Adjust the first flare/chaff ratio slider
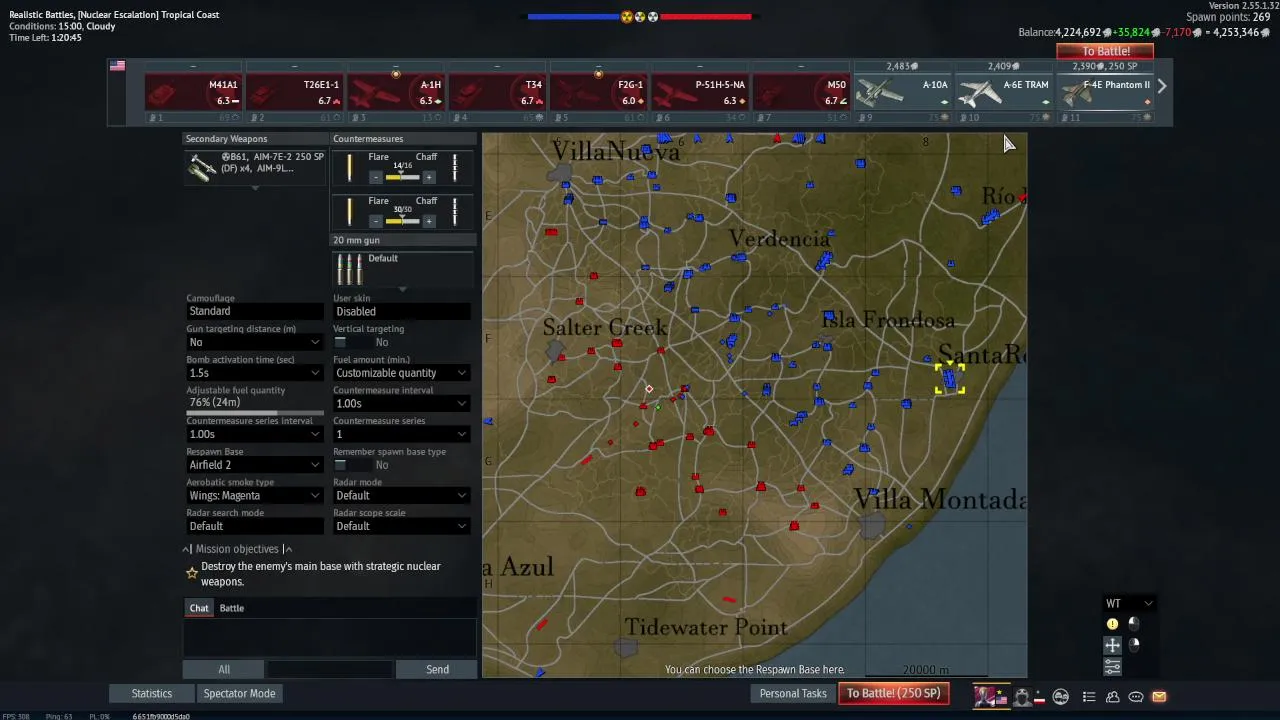Viewport: 1280px width, 720px height. point(402,177)
